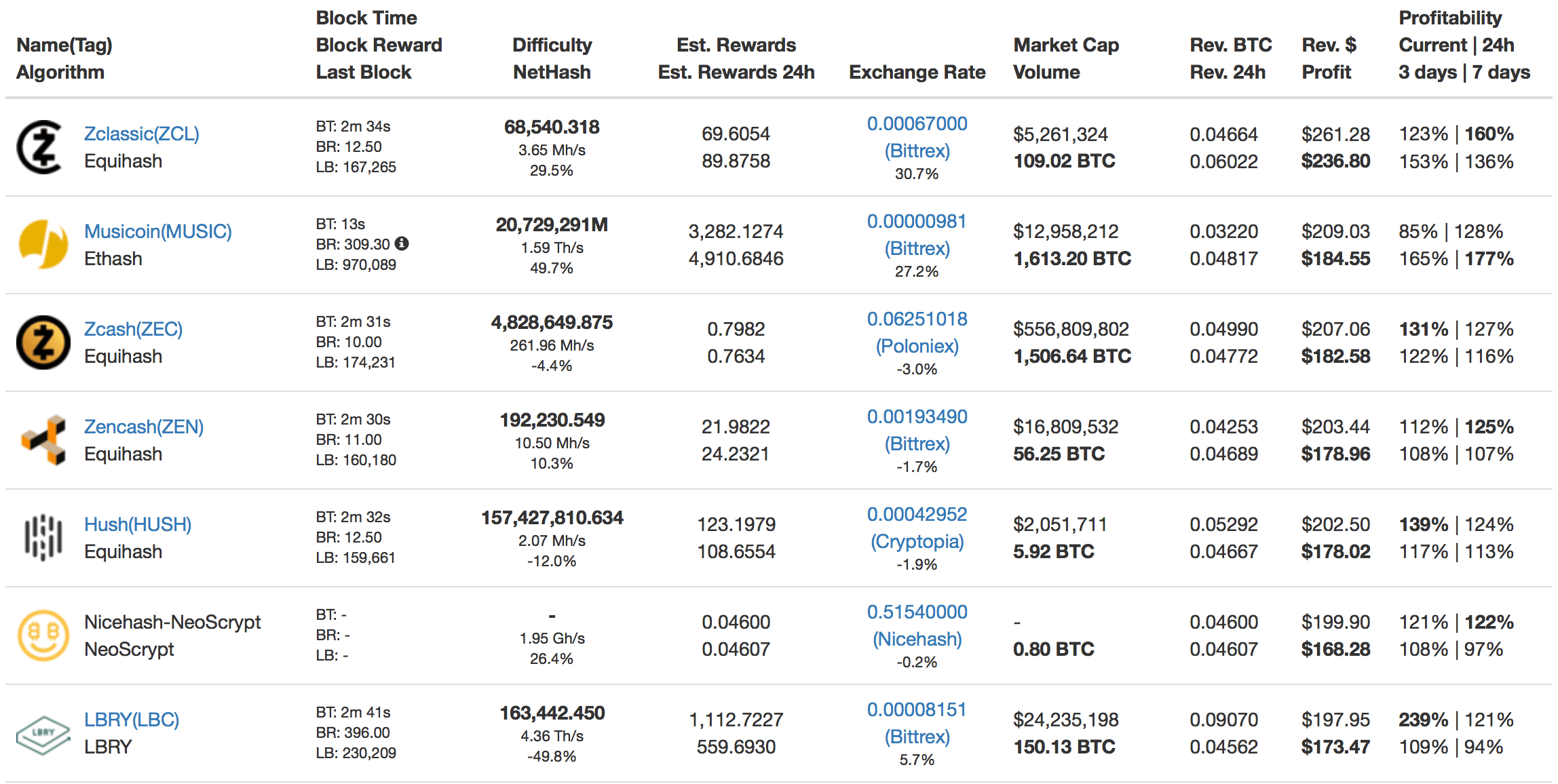
Task: Open Zencash (Bittrex) exchange link
Action: 917,444
